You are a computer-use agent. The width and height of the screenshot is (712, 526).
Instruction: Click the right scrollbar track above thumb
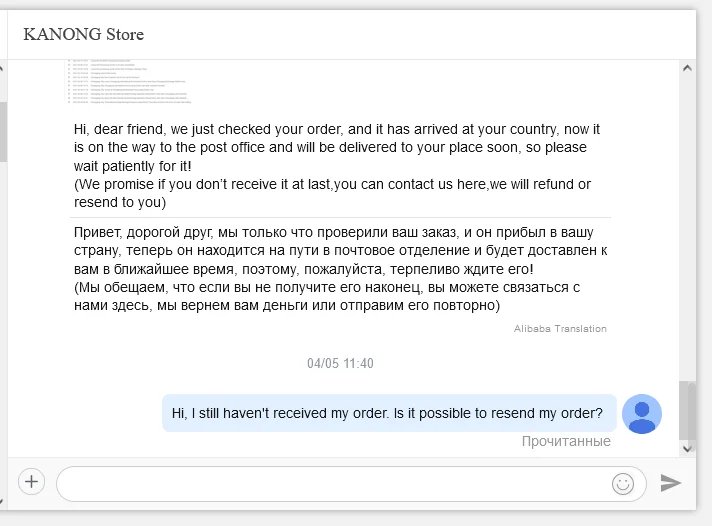(688, 220)
